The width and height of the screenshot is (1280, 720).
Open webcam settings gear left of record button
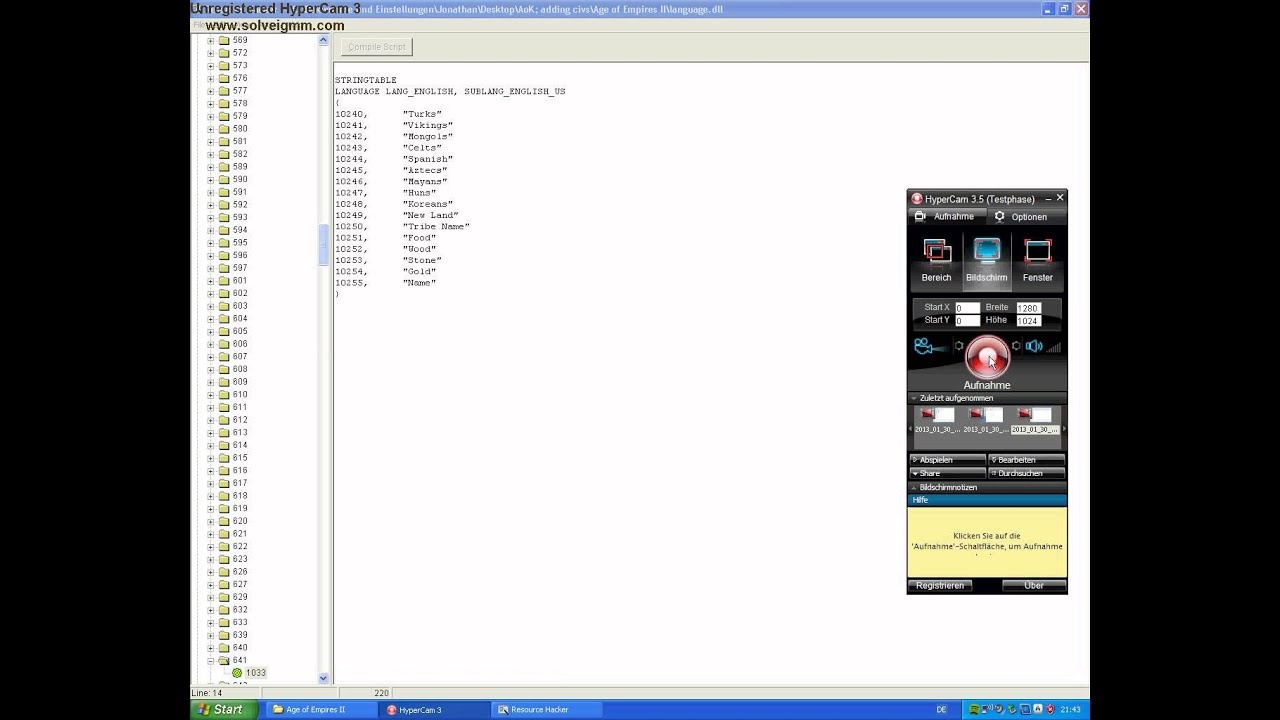click(x=958, y=346)
